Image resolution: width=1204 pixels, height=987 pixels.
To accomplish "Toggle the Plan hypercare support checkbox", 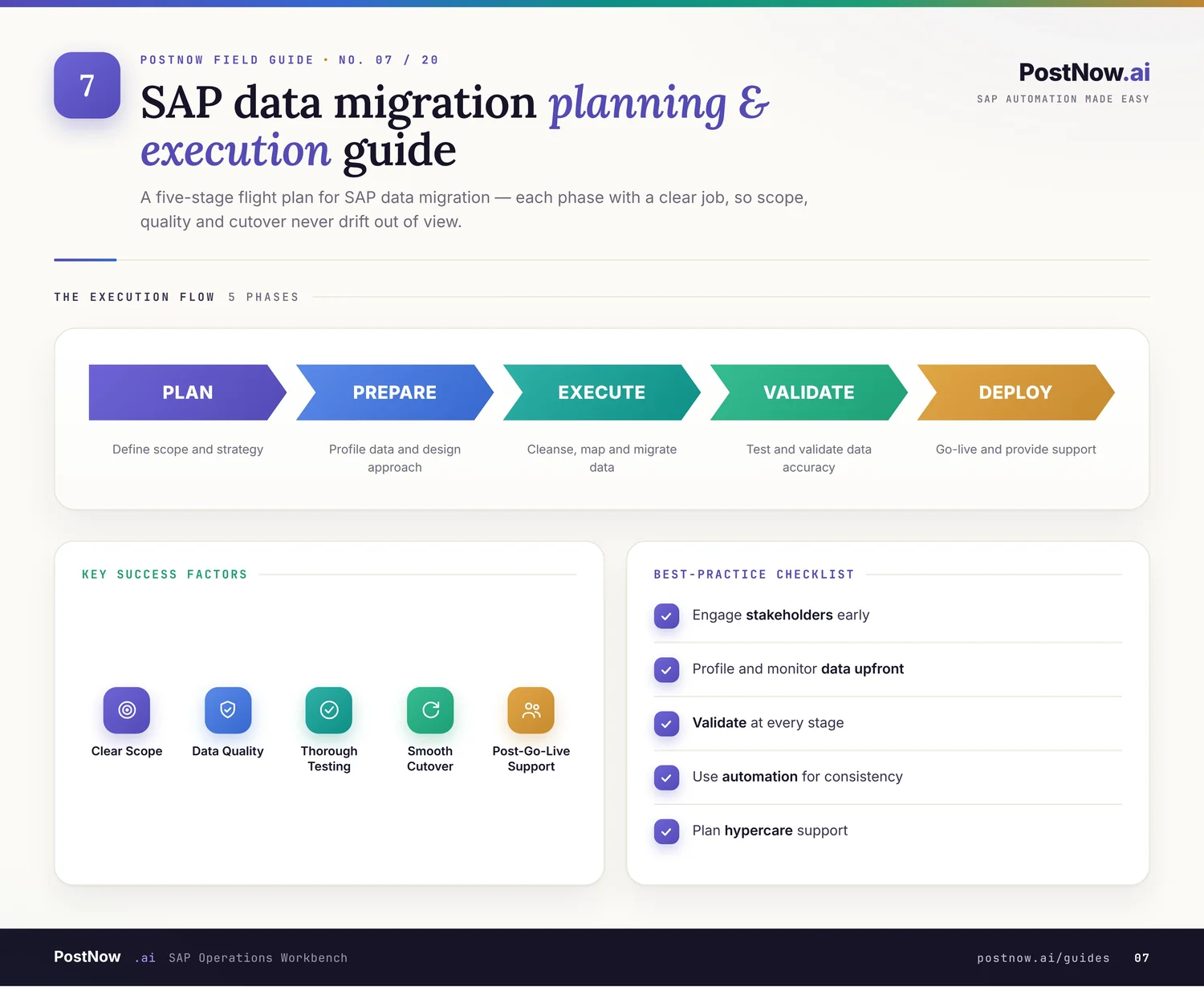I will [666, 831].
